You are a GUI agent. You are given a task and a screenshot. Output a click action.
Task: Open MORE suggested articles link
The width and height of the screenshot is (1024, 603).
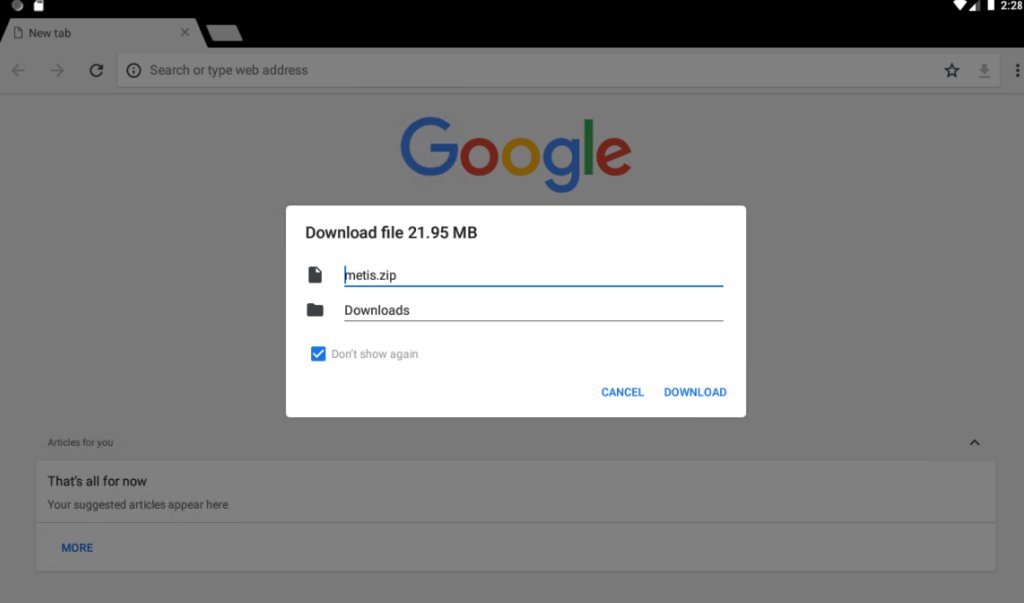click(x=77, y=547)
